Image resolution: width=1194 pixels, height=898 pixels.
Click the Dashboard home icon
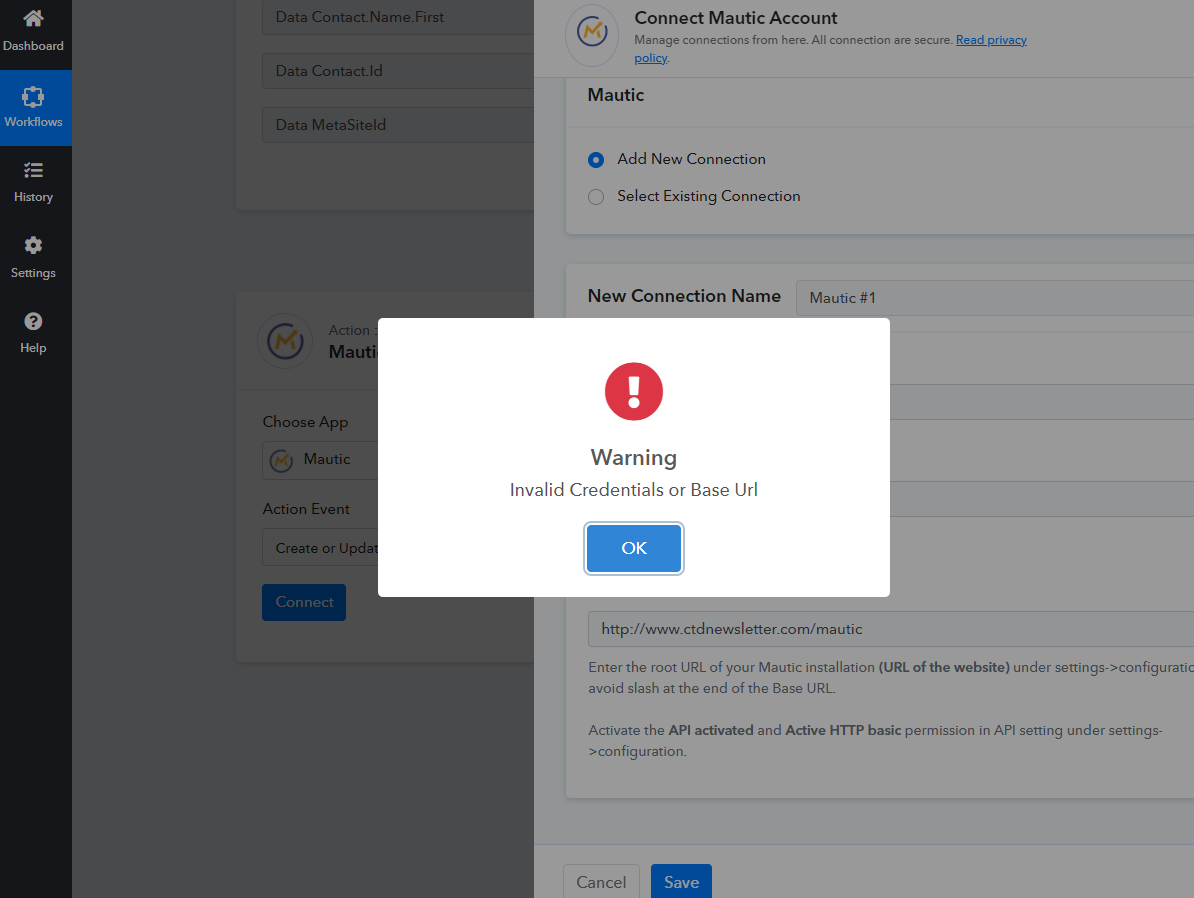pyautogui.click(x=33, y=19)
